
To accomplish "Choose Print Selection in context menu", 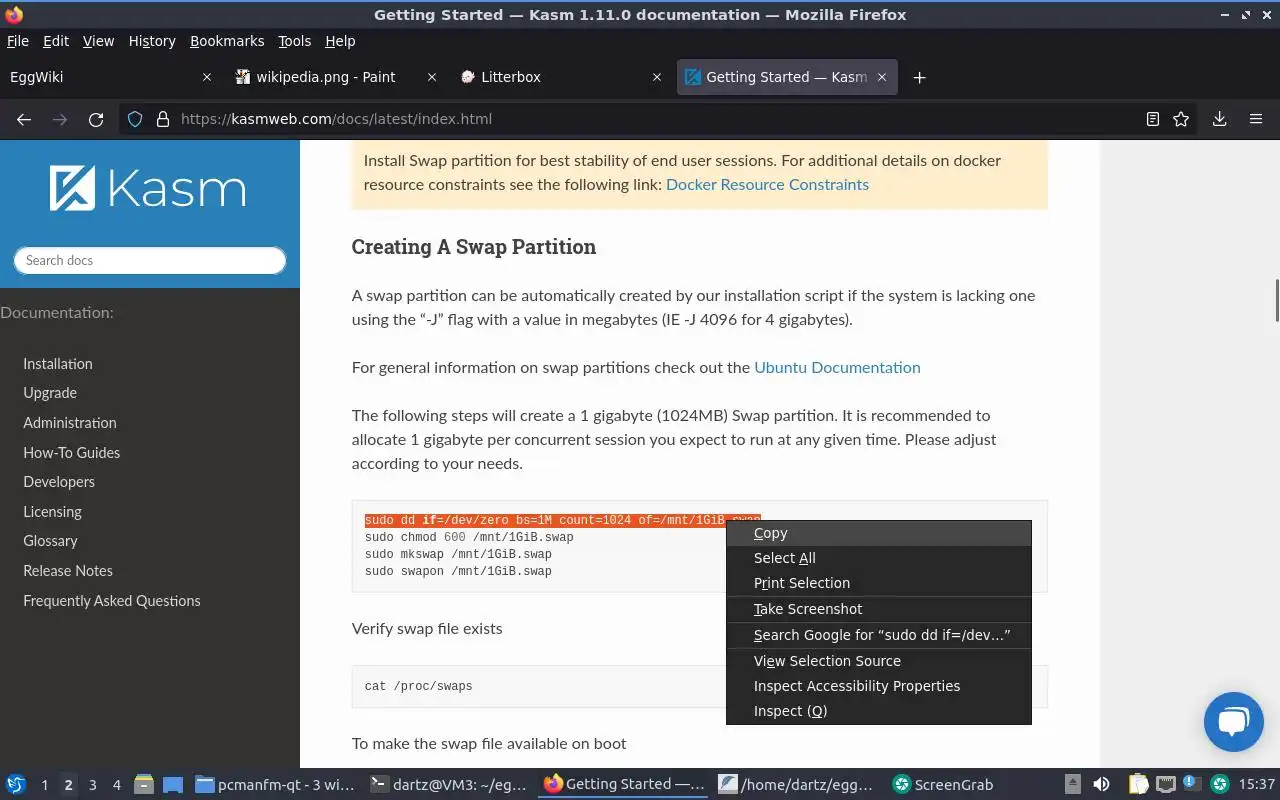I will (x=878, y=583).
